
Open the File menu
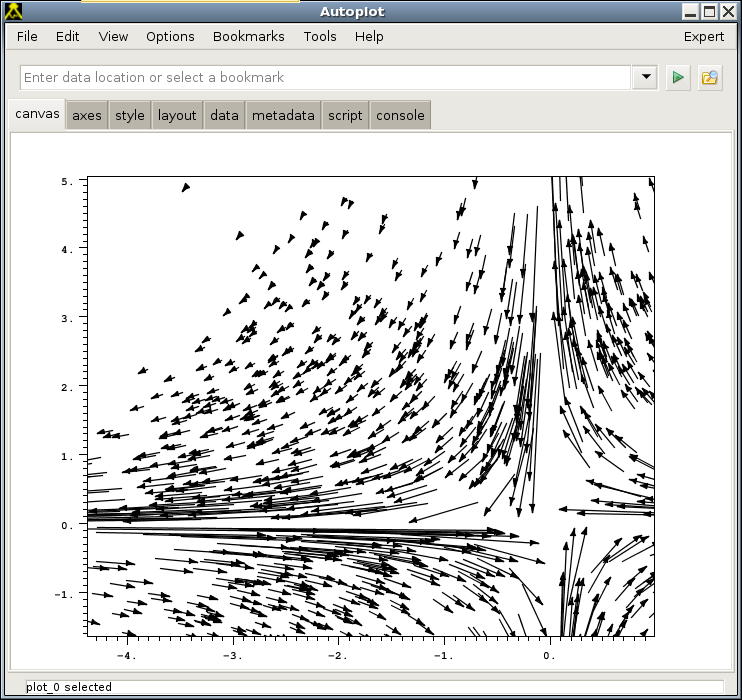coord(27,36)
